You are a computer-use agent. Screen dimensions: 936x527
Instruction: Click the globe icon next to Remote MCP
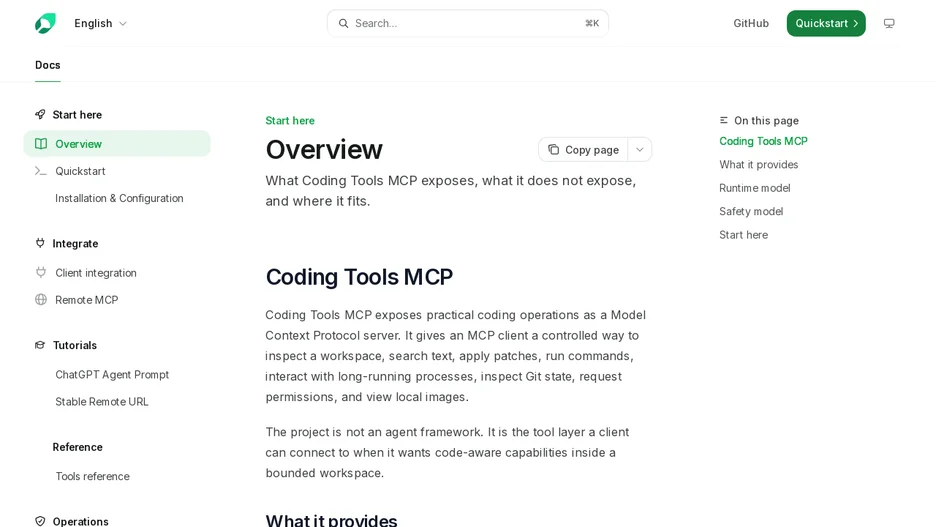pos(41,300)
